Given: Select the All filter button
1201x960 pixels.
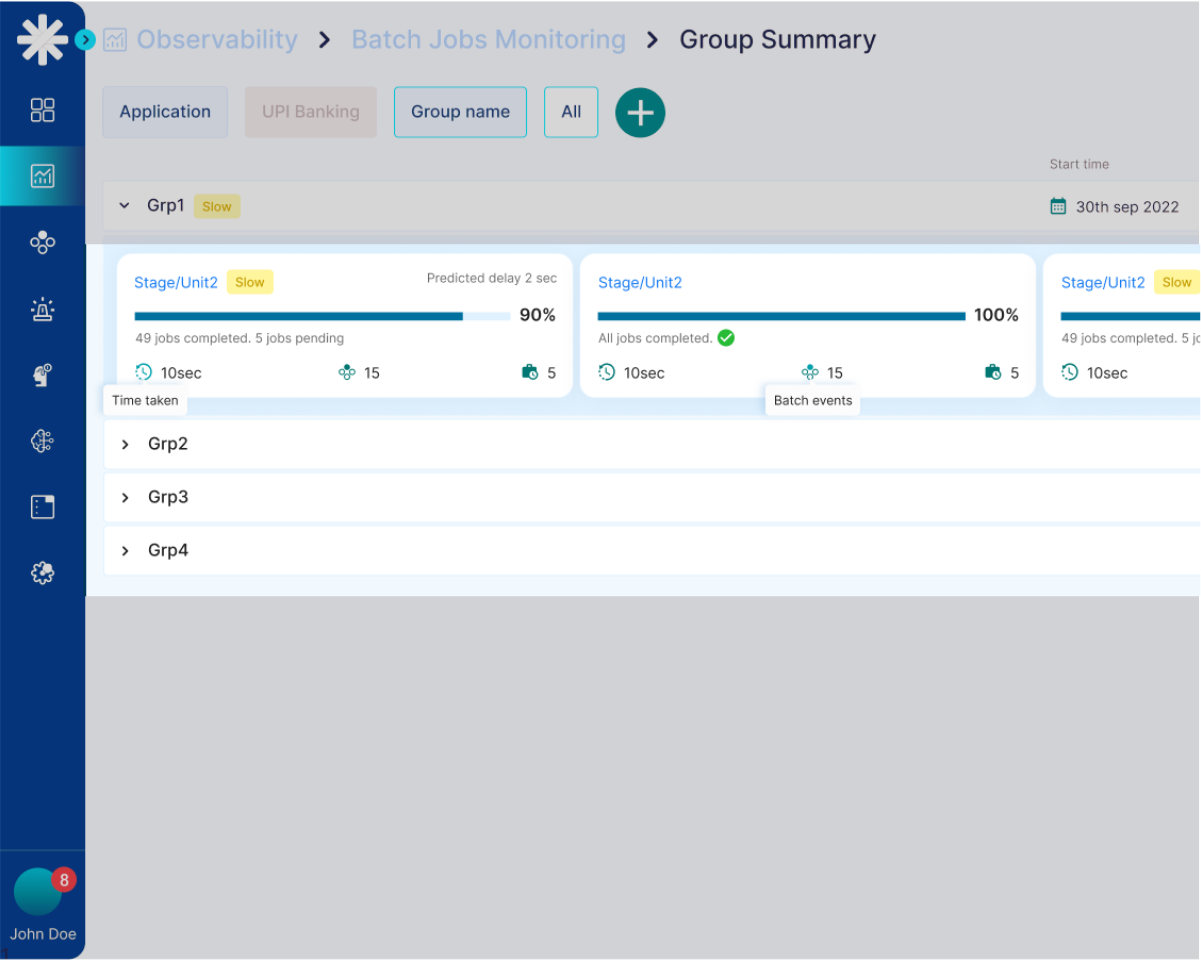Looking at the screenshot, I should click(x=571, y=112).
